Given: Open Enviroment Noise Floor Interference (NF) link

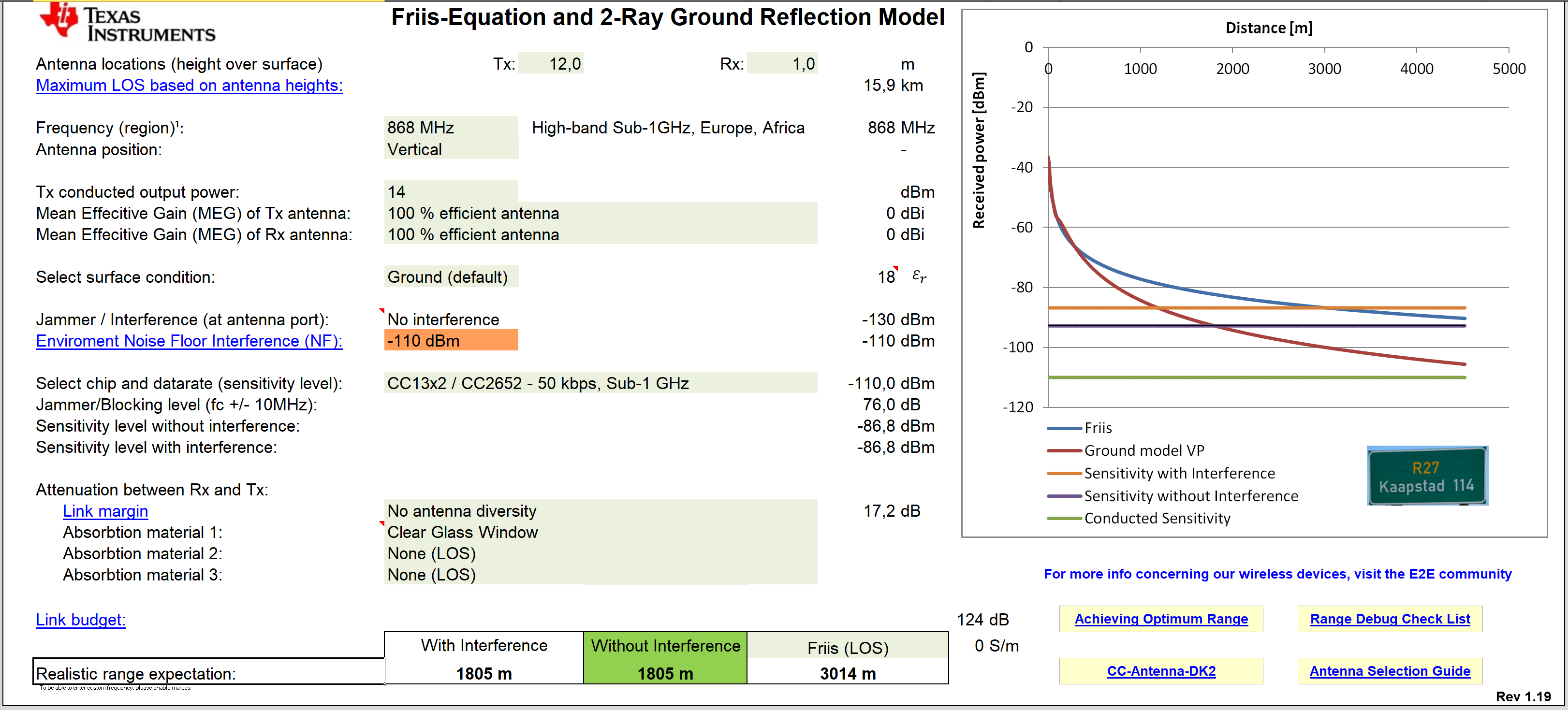Looking at the screenshot, I should tap(190, 341).
